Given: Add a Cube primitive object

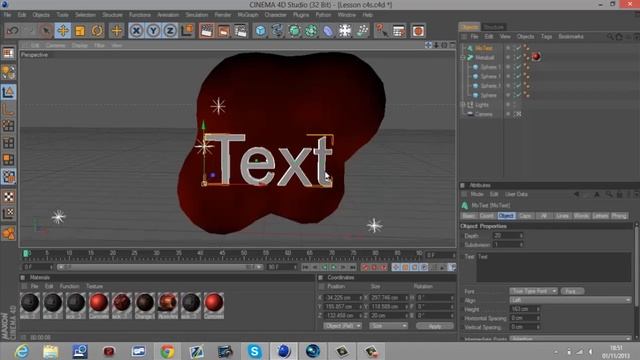Looking at the screenshot, I should click(x=260, y=31).
